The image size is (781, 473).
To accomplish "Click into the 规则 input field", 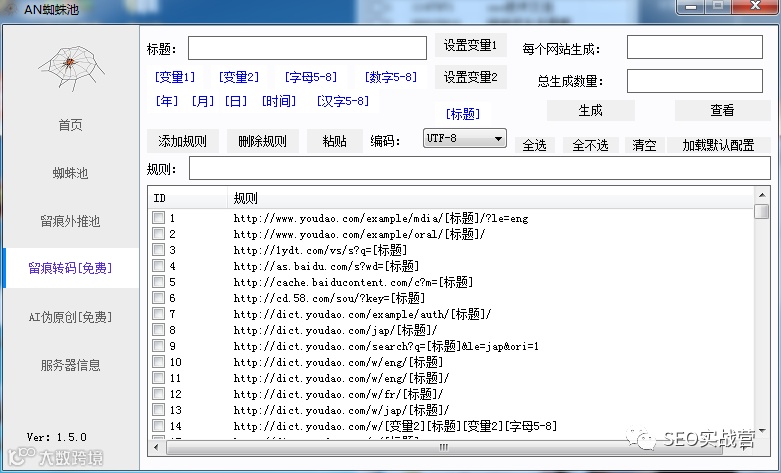I will [x=480, y=168].
